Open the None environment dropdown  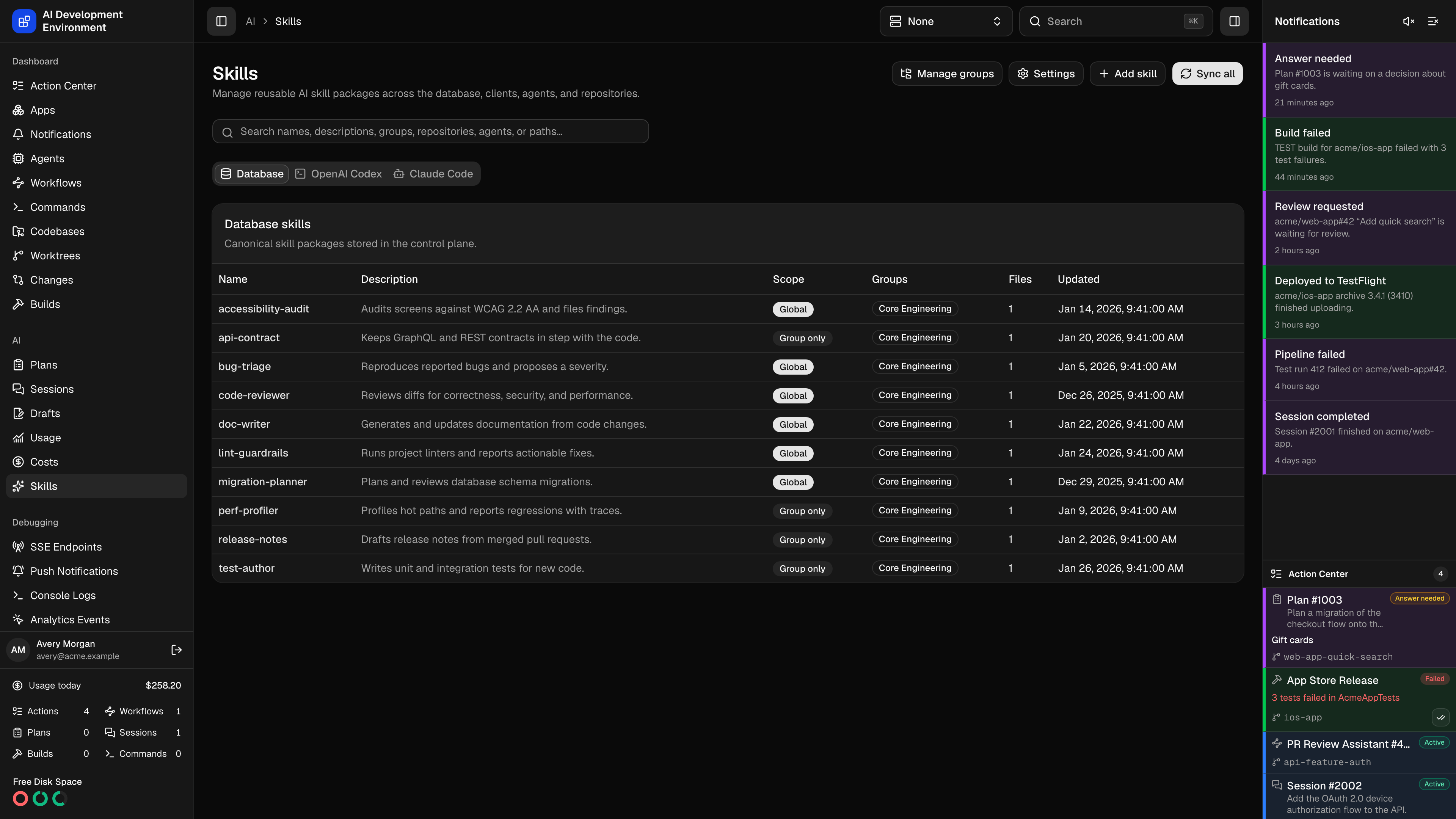point(946,22)
